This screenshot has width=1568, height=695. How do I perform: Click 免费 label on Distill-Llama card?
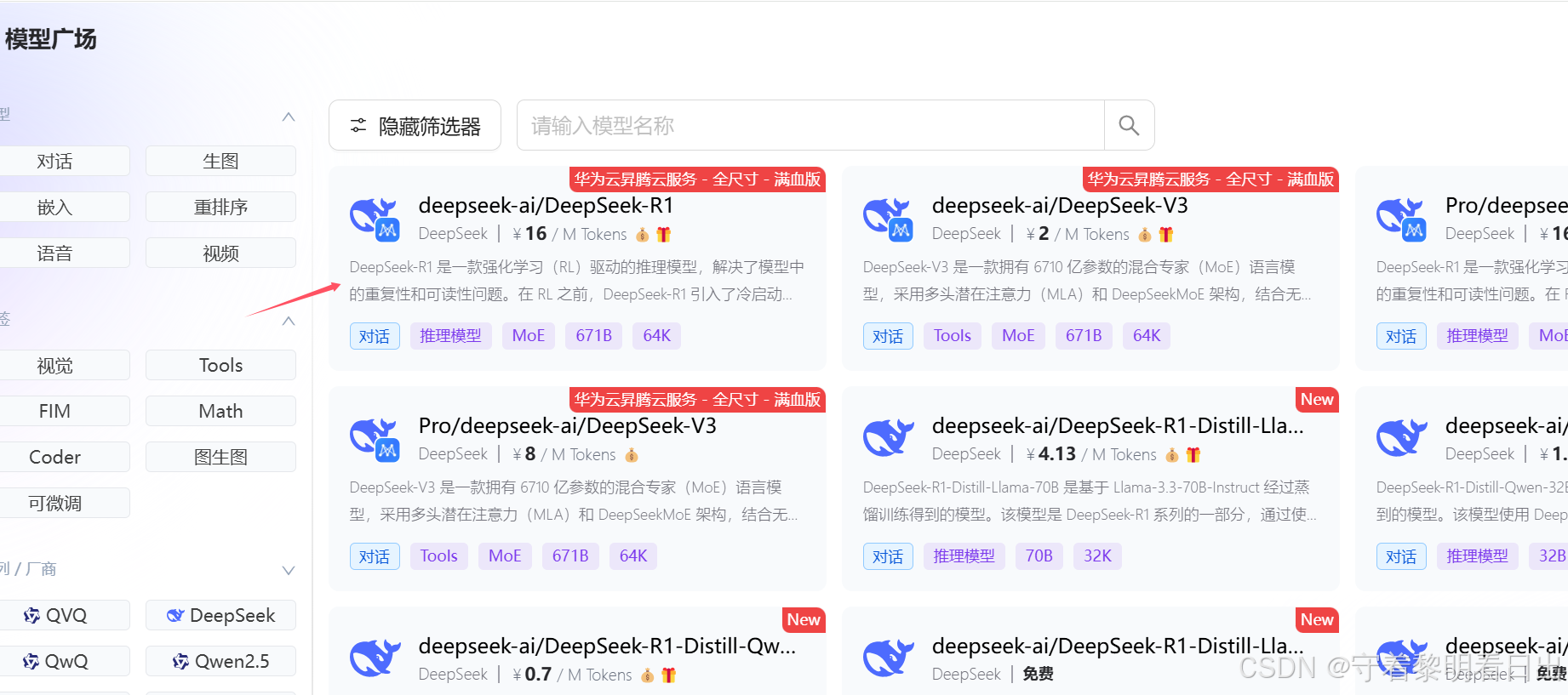pos(1038,674)
